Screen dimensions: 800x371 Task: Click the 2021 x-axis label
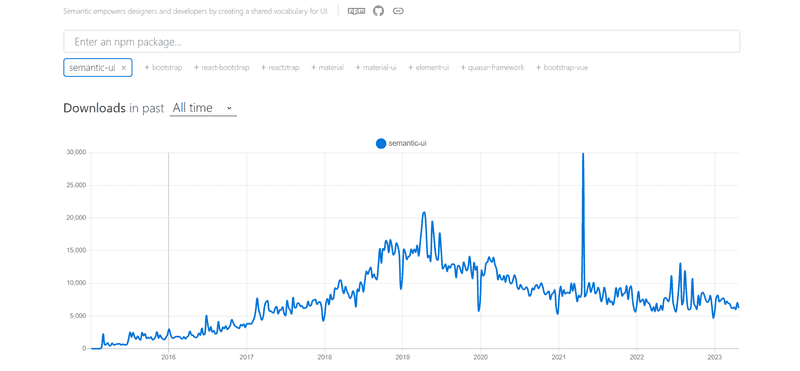pyautogui.click(x=559, y=357)
